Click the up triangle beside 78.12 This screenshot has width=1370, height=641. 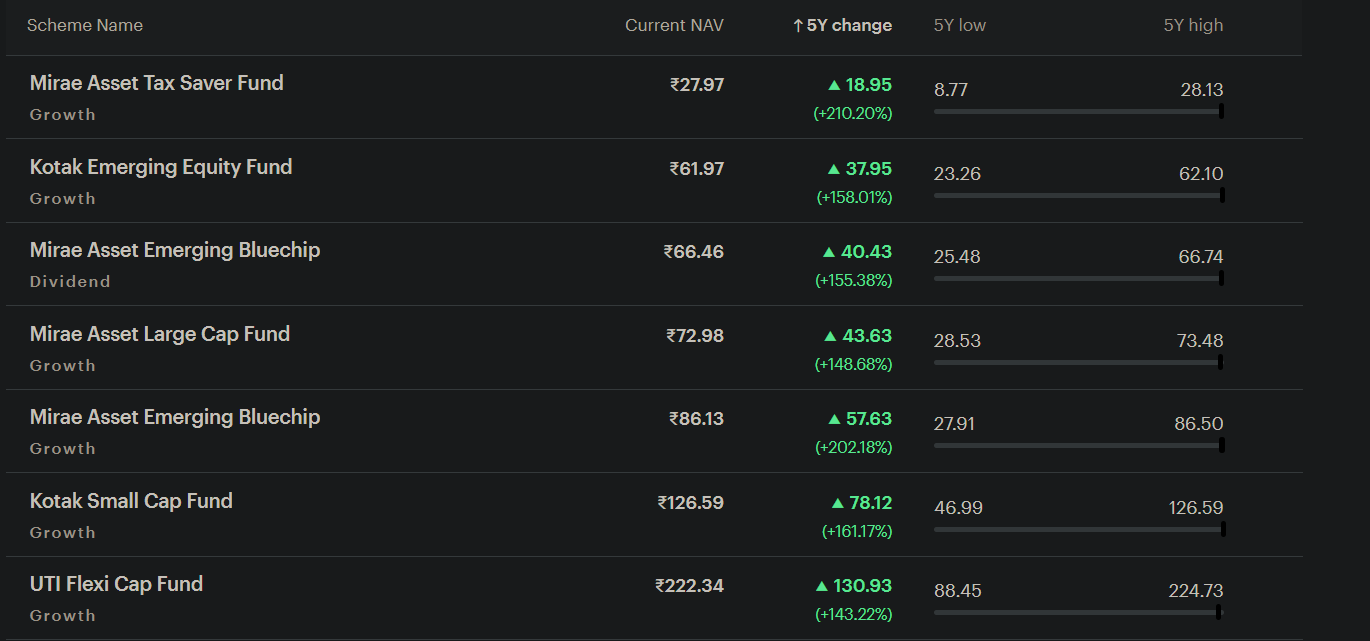click(838, 503)
